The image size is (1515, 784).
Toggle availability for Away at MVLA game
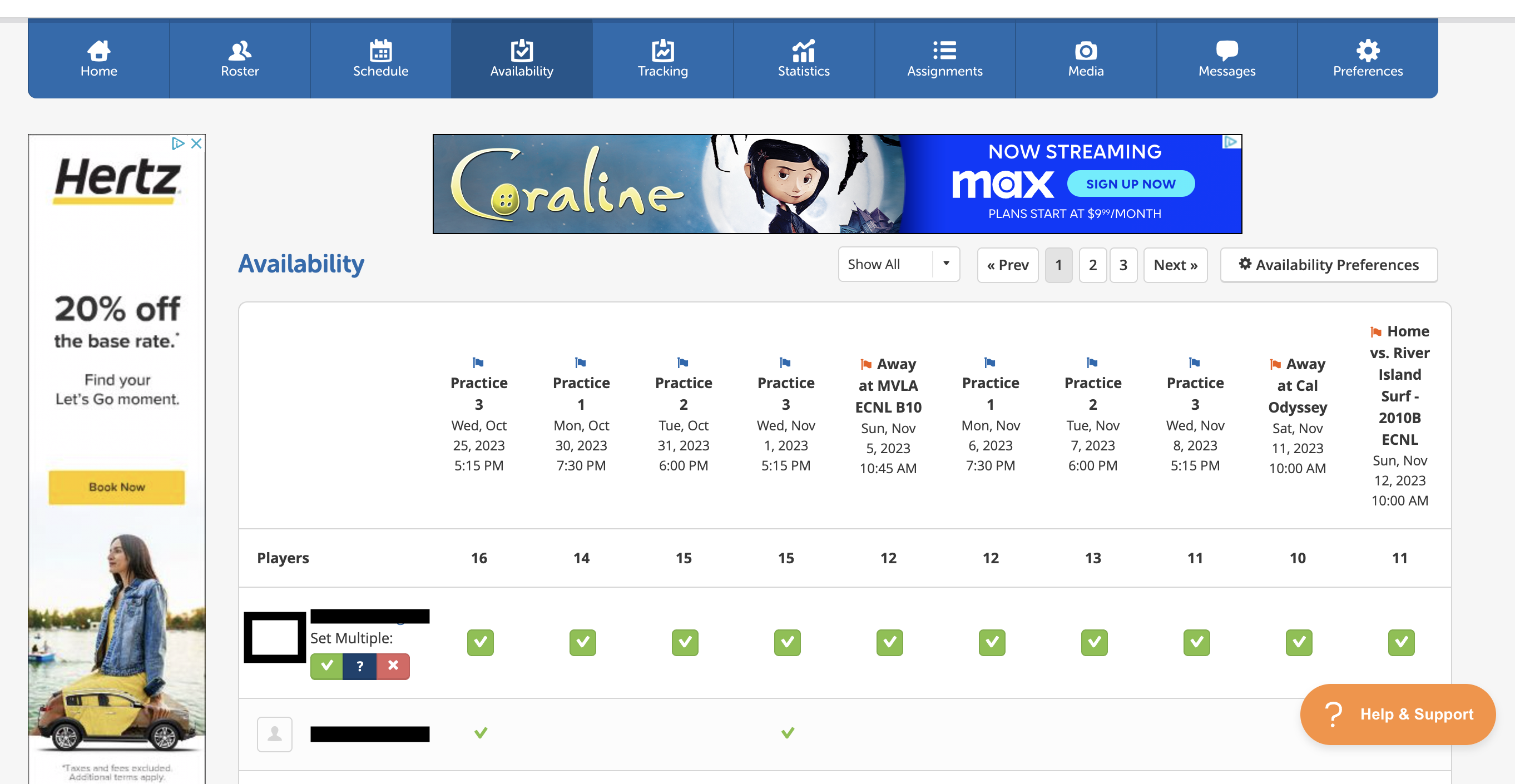[x=889, y=642]
